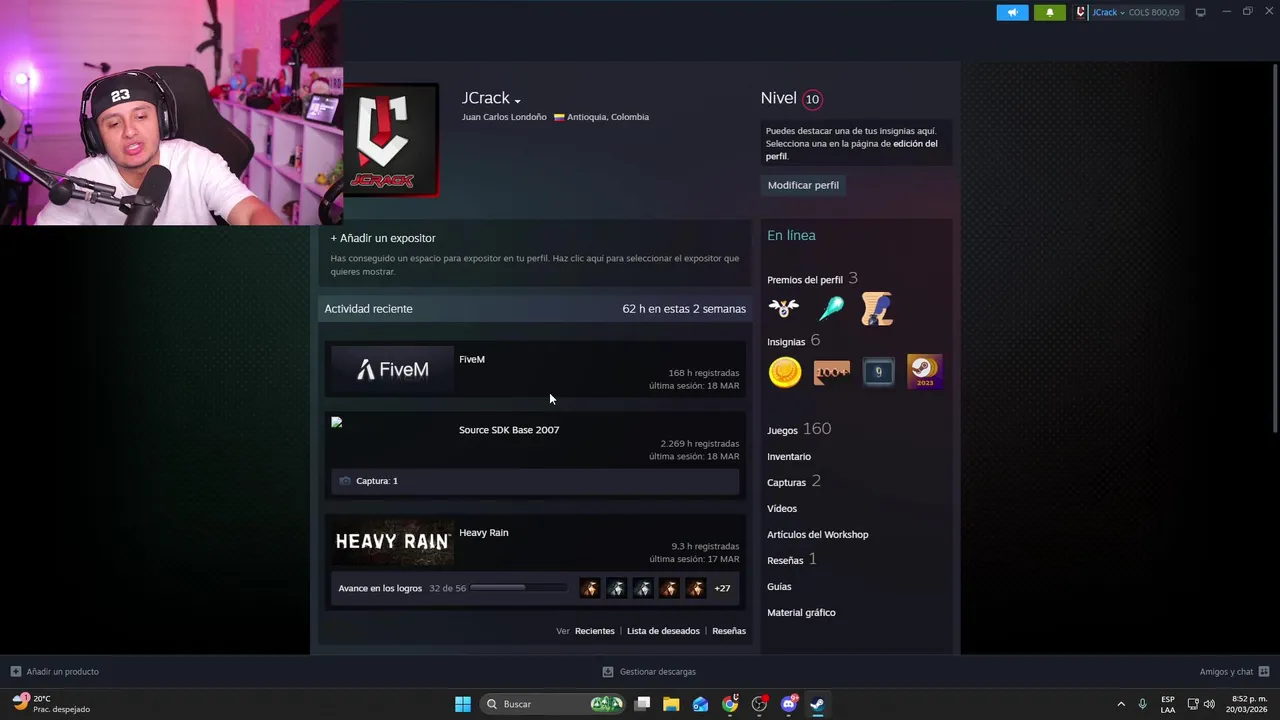Click the first Heavy Rain achievement icon
The height and width of the screenshot is (720, 1280).
pyautogui.click(x=590, y=588)
